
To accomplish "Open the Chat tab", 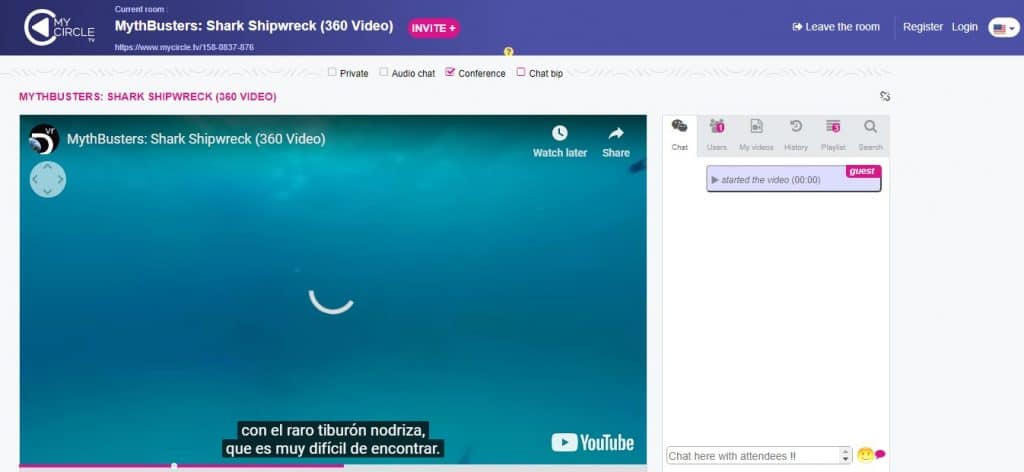I will point(679,136).
